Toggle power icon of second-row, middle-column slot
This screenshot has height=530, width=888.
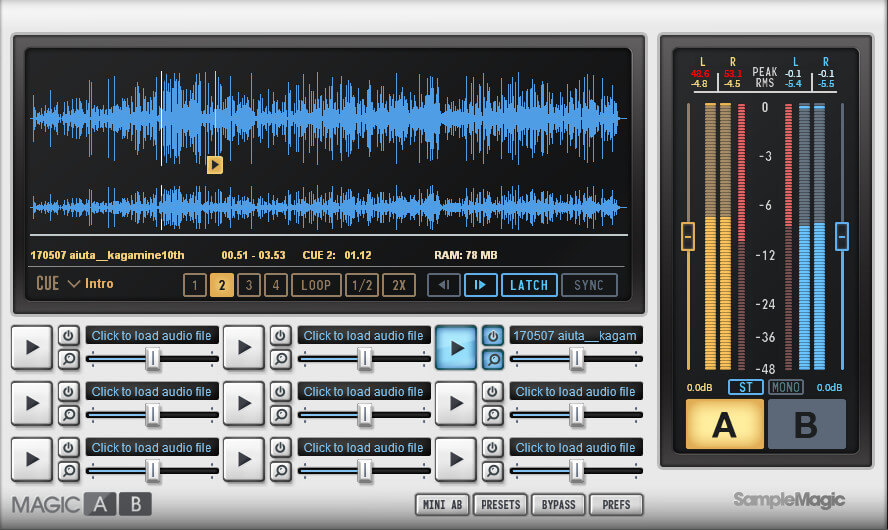tap(280, 391)
